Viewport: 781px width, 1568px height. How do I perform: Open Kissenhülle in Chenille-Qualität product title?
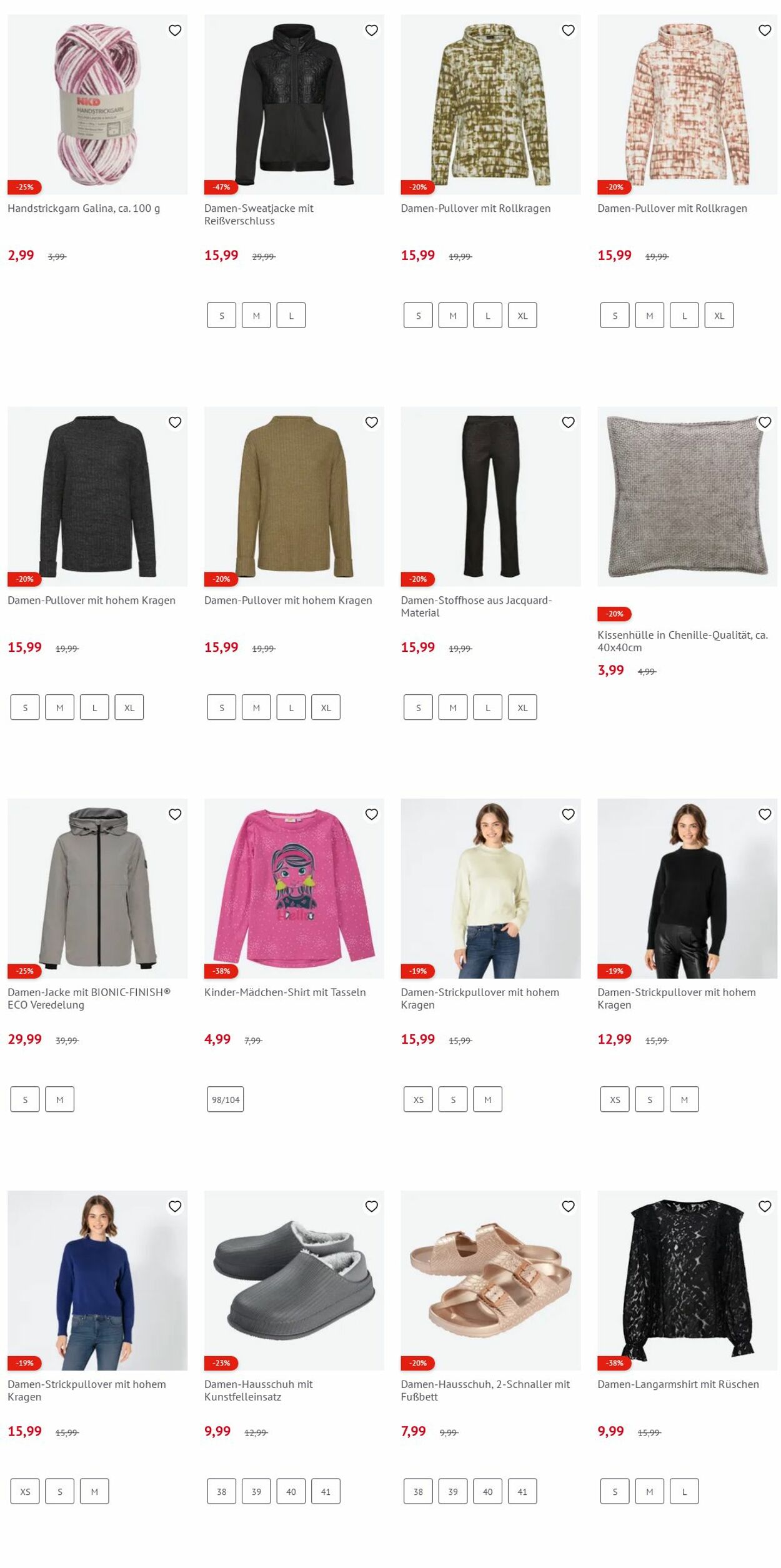point(682,641)
